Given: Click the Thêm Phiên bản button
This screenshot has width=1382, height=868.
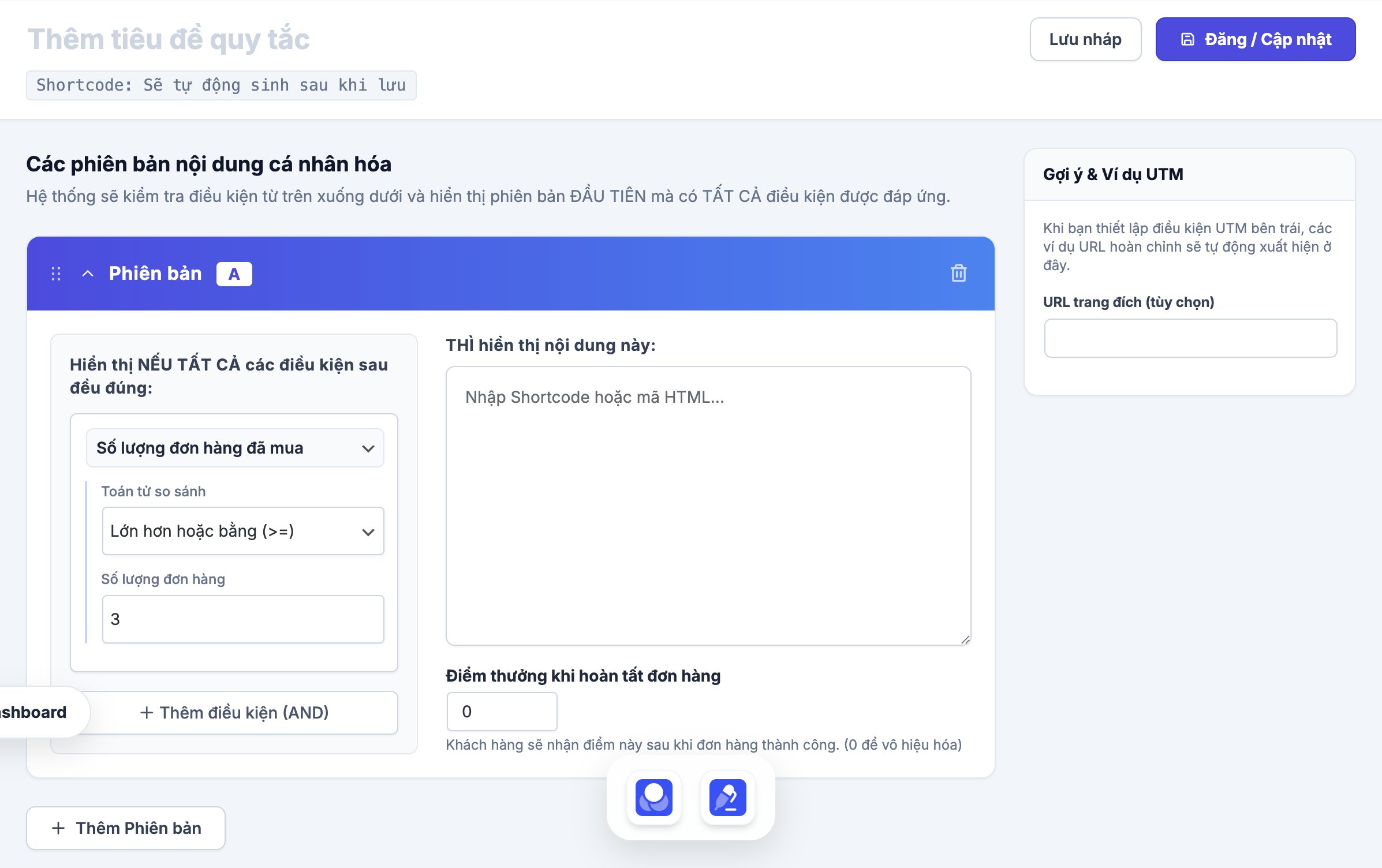Looking at the screenshot, I should 126,828.
